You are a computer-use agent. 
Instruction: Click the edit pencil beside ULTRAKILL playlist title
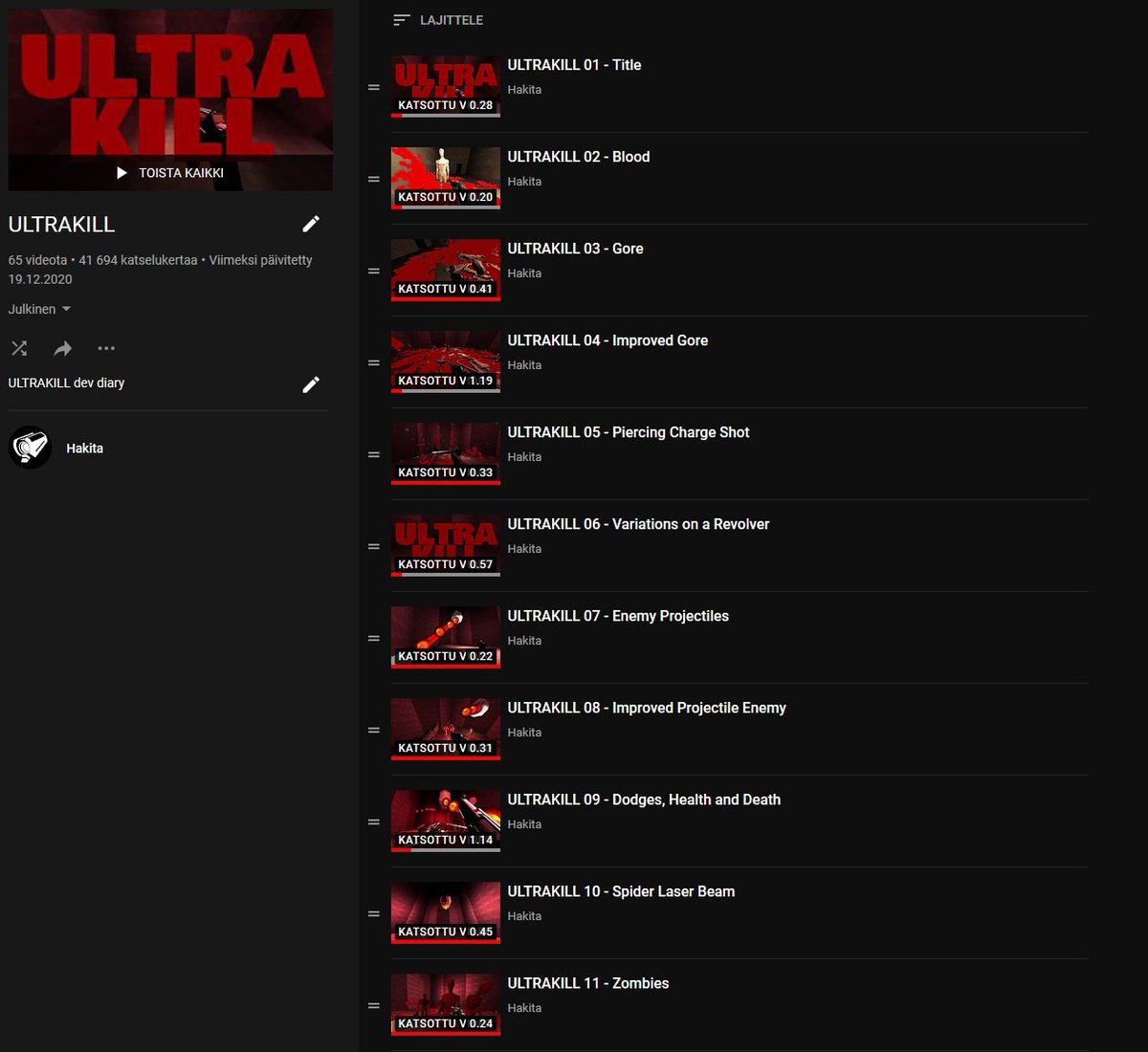point(311,224)
